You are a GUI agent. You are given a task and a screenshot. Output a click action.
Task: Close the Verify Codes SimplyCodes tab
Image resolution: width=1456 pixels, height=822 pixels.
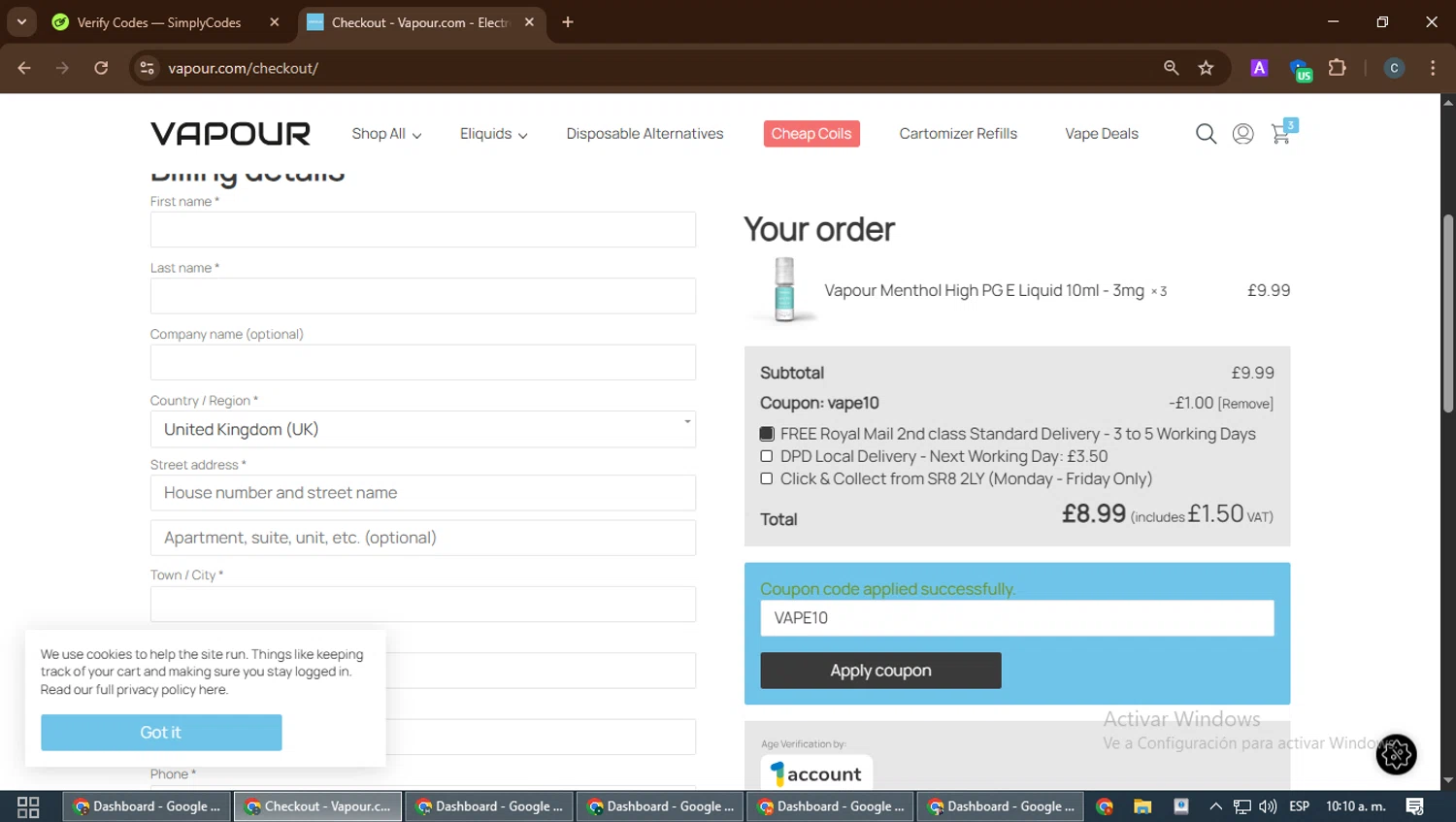[275, 22]
